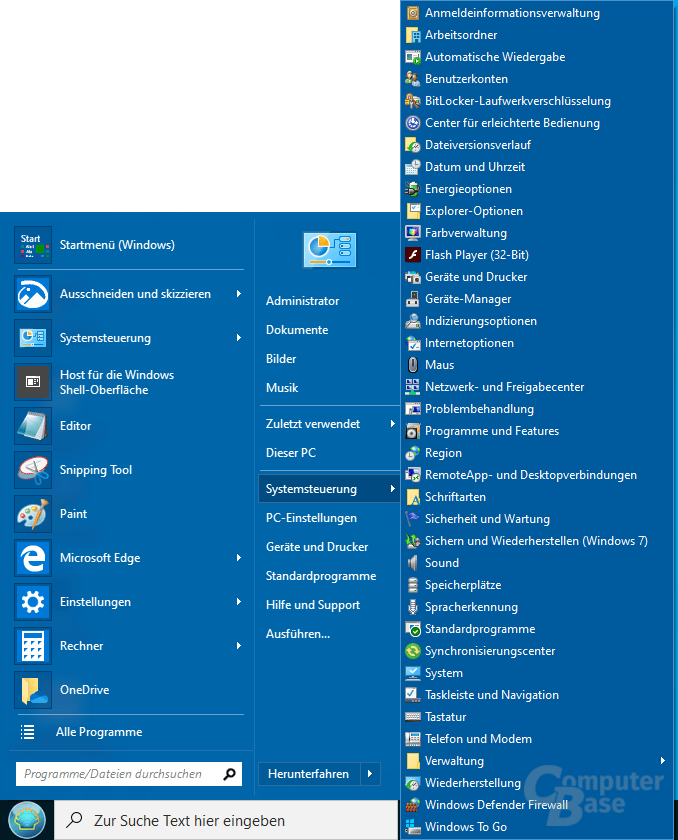Expand the Verwaltung submenu arrow
Viewport: 678px width, 840px height.
pyautogui.click(x=662, y=761)
